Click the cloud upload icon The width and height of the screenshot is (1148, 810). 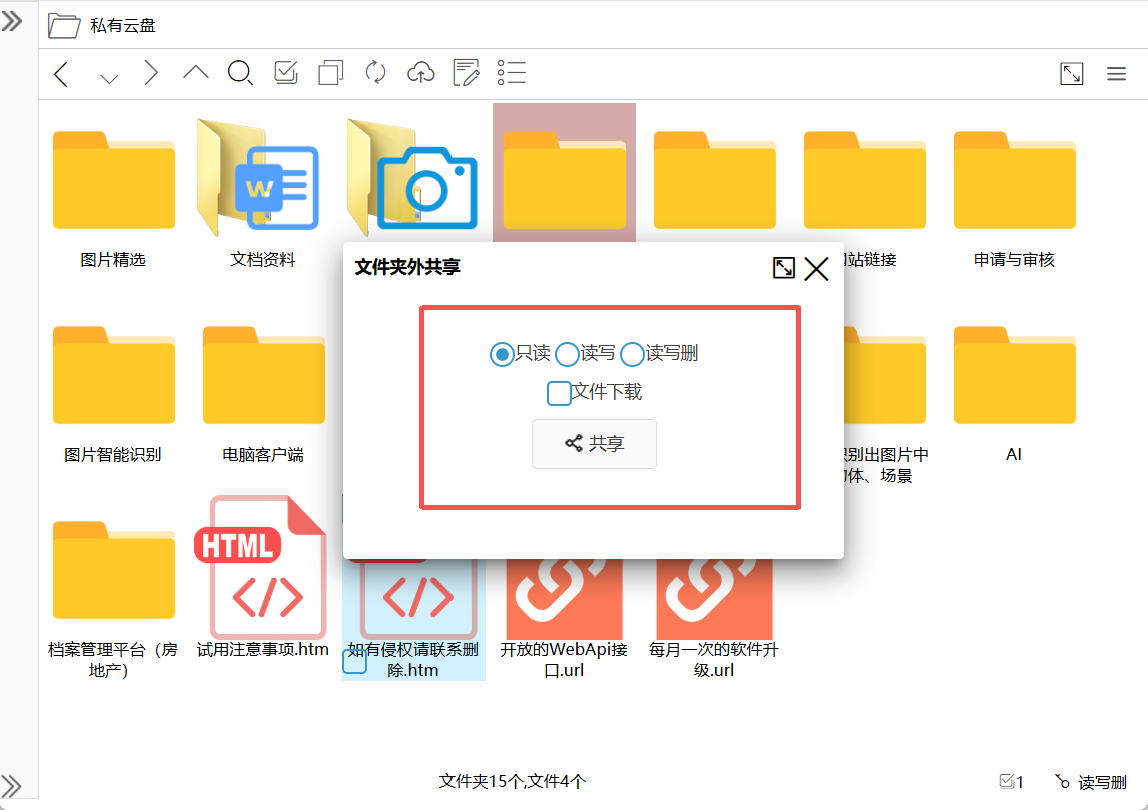pyautogui.click(x=421, y=72)
